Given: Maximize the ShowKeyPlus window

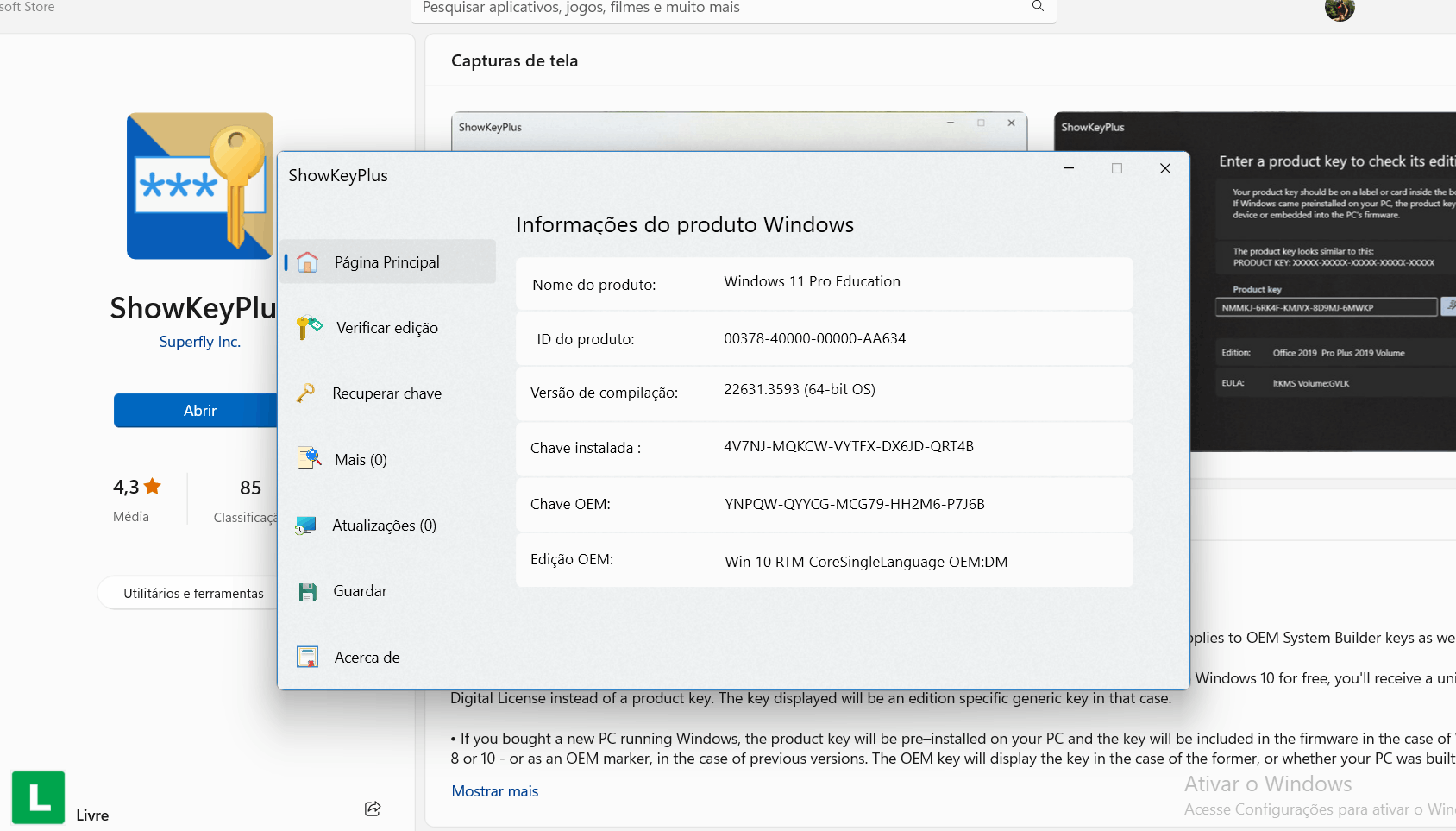Looking at the screenshot, I should coord(1117,168).
